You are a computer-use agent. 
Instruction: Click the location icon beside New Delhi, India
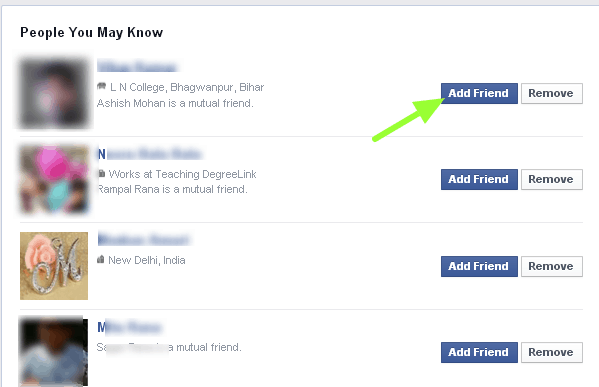(100, 260)
